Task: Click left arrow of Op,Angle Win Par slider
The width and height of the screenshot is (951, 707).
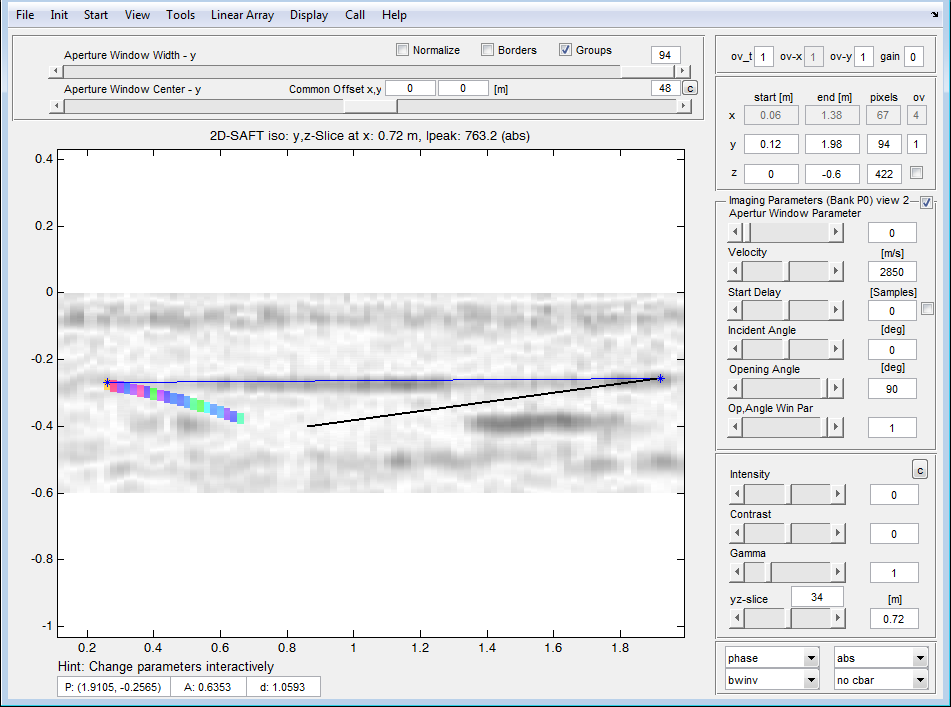Action: tap(735, 427)
